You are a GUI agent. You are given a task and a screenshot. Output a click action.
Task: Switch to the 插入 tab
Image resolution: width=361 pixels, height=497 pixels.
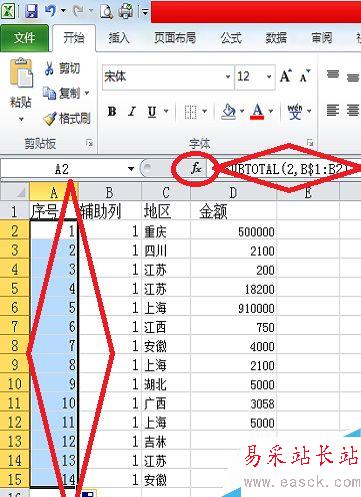119,38
